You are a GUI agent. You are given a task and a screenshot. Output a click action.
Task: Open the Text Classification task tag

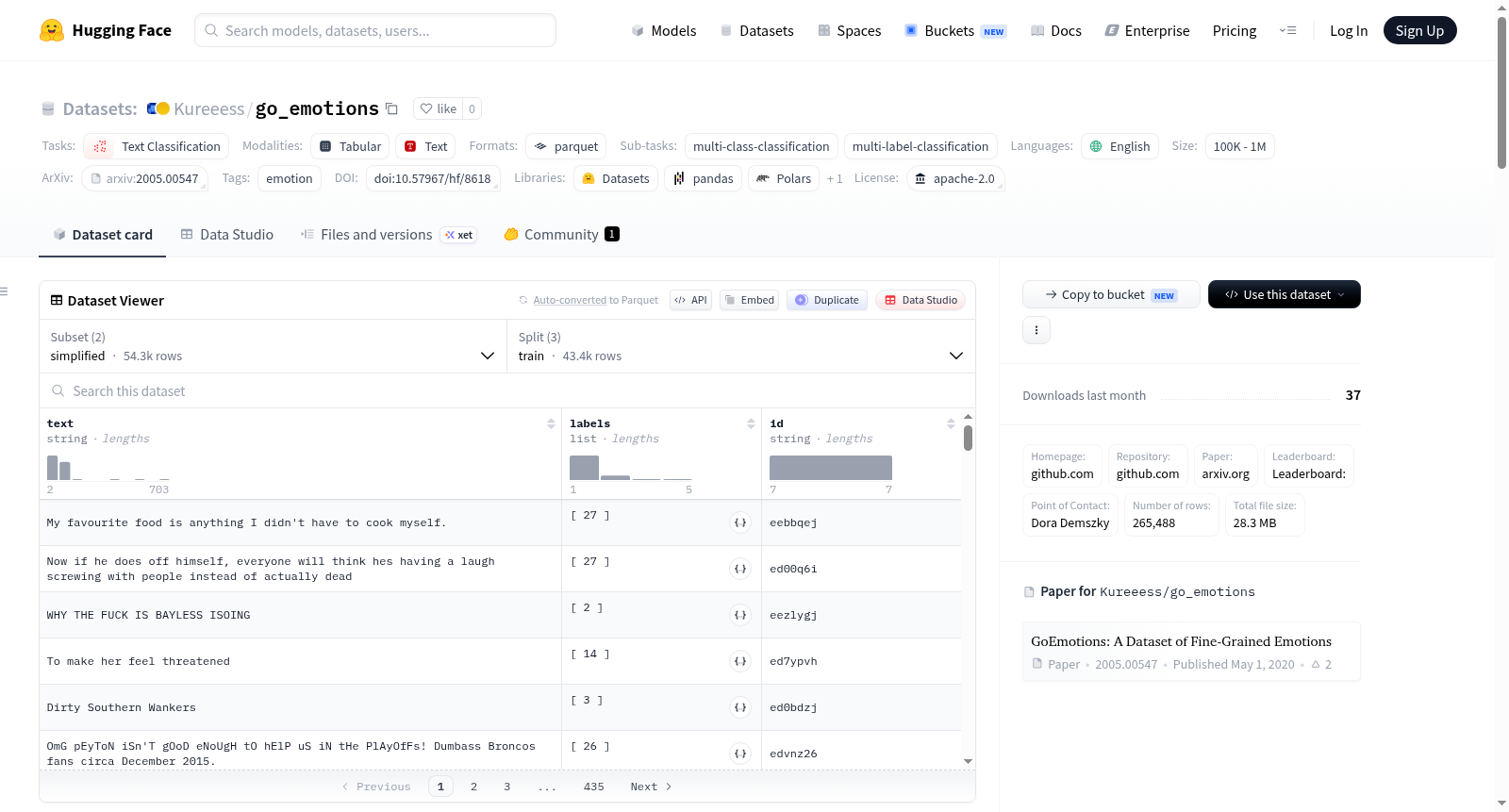[158, 146]
